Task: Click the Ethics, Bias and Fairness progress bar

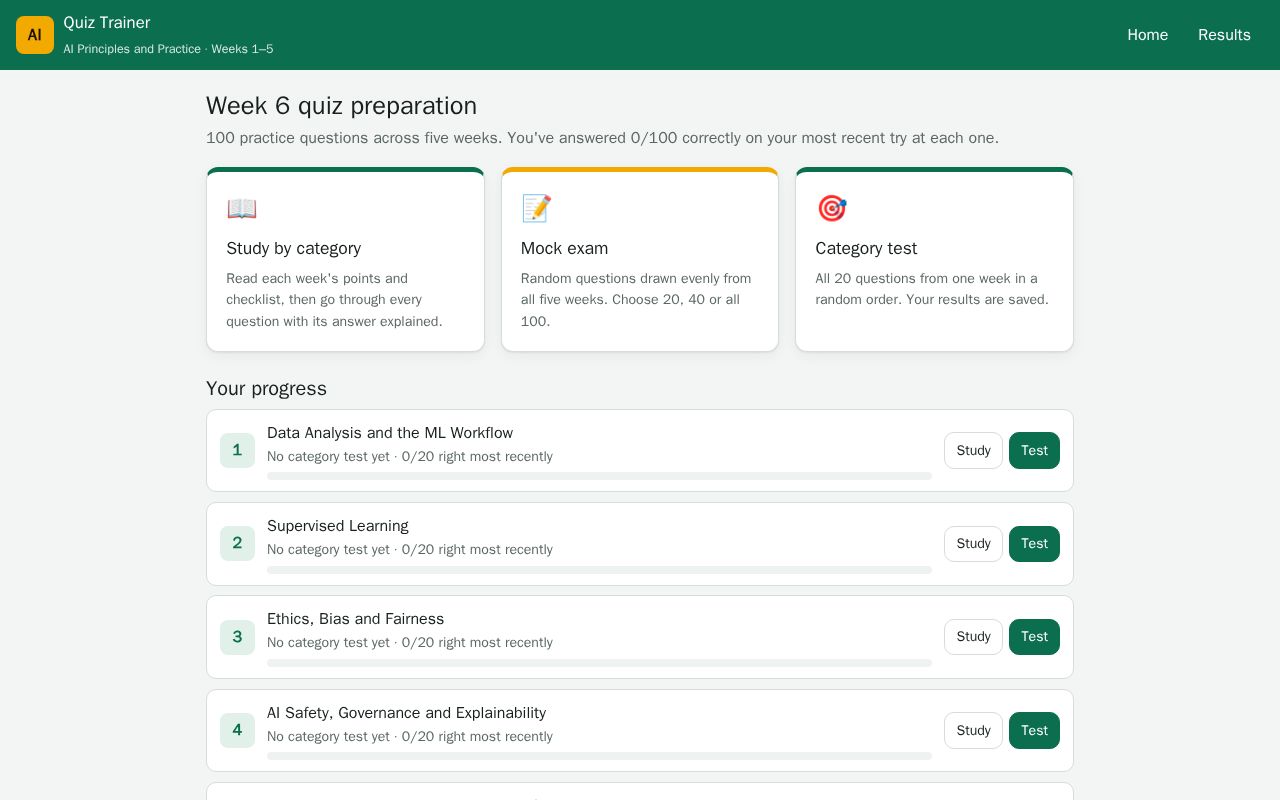Action: (599, 663)
